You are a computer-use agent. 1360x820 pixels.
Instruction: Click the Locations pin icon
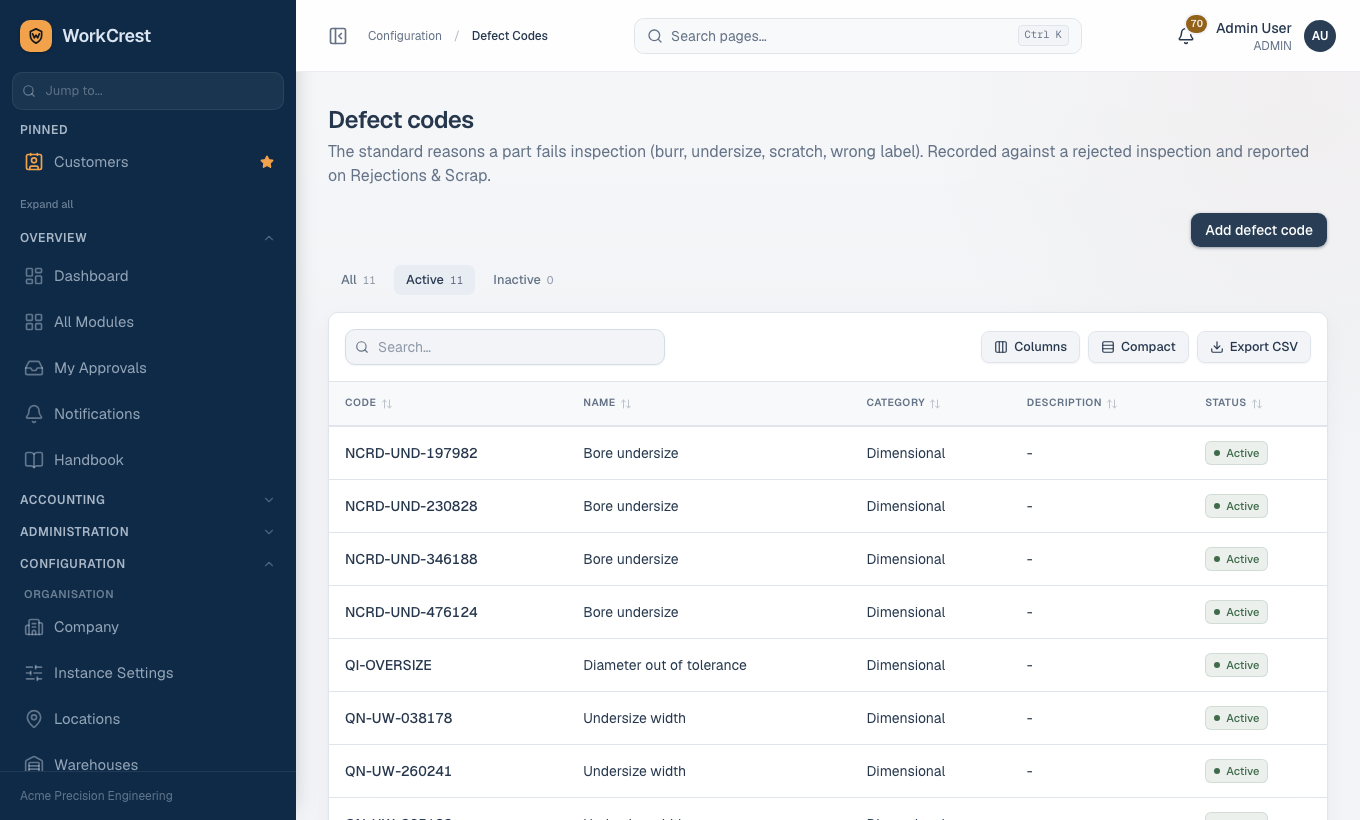34,719
